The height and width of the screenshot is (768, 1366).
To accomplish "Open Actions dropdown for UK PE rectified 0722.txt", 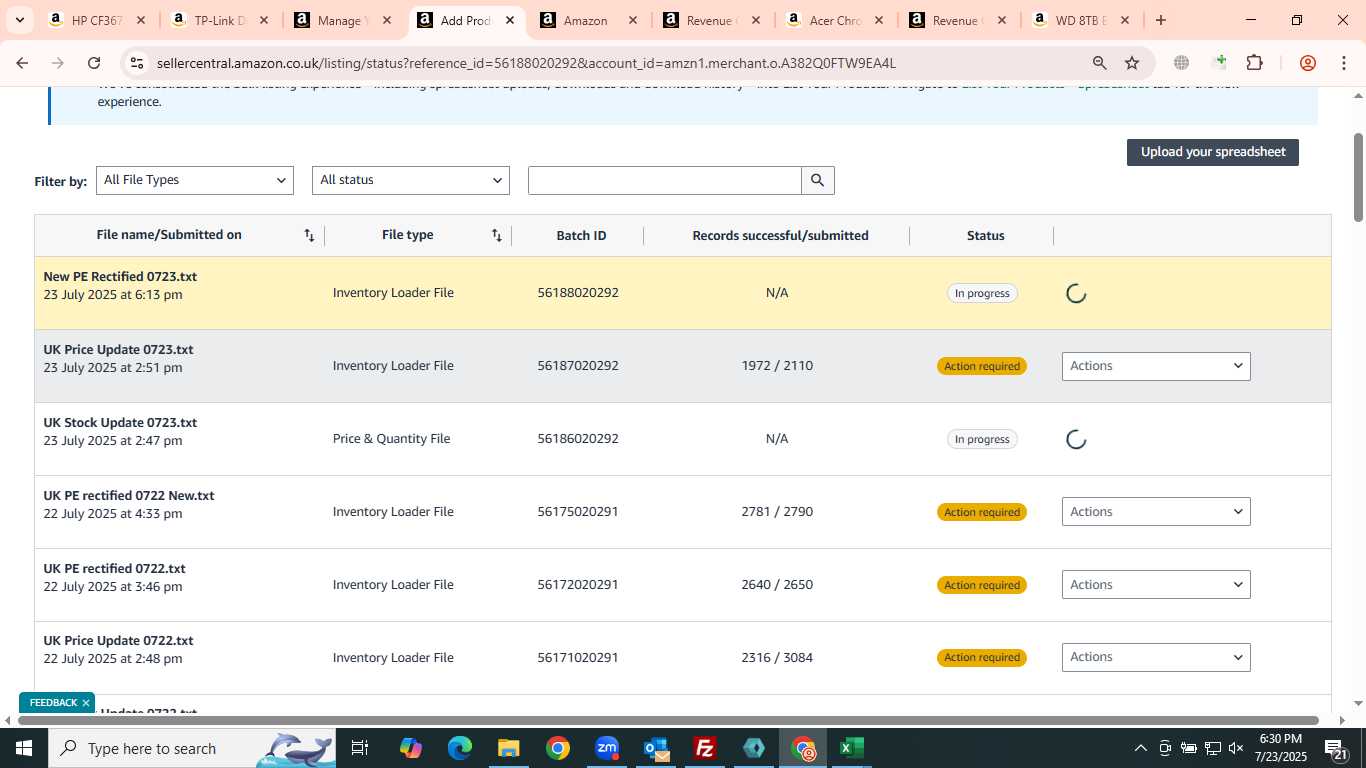I will (1156, 585).
